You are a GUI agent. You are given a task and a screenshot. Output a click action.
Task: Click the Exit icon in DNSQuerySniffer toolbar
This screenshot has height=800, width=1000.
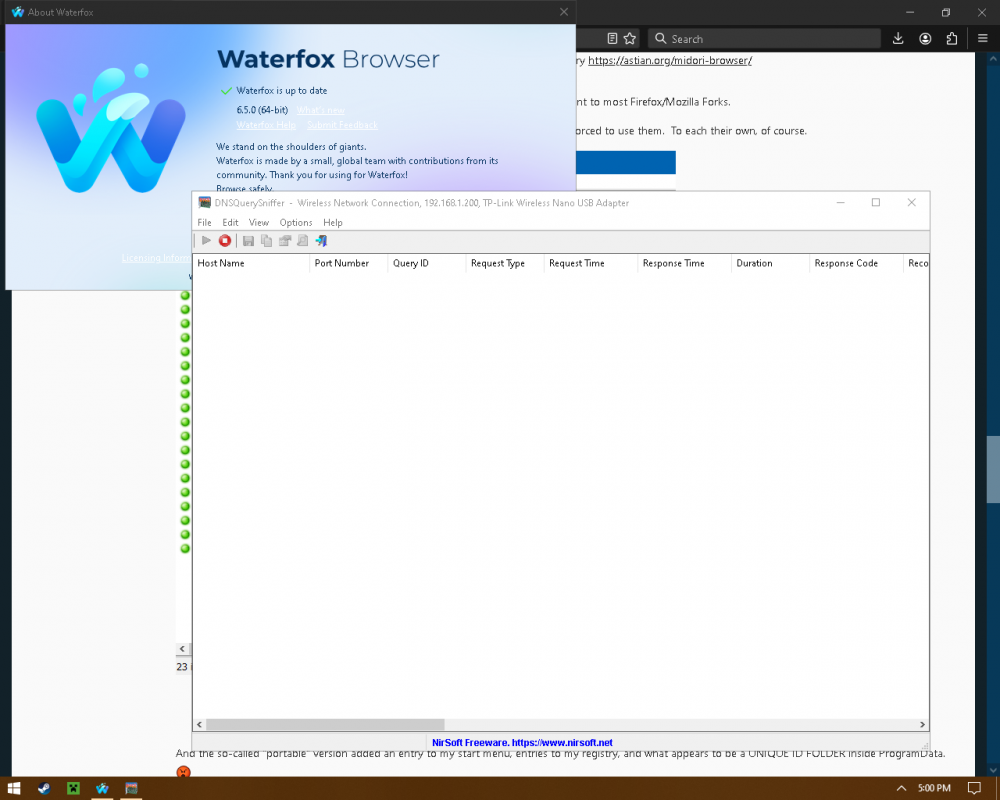point(321,241)
